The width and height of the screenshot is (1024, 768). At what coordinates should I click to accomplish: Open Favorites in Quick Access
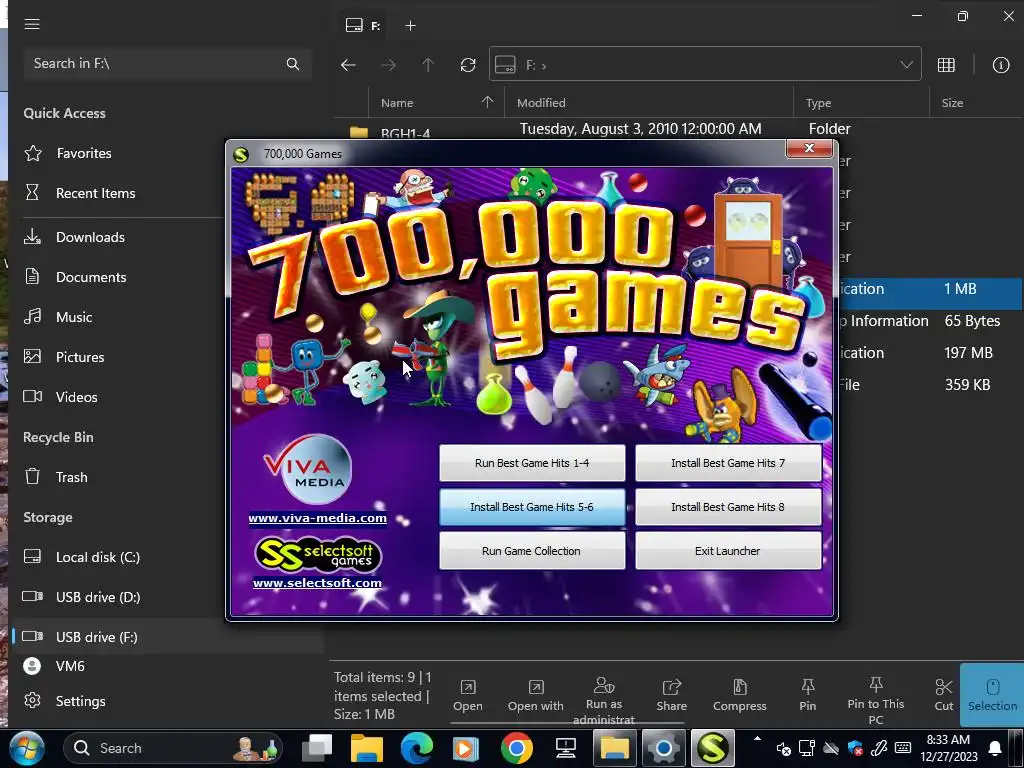click(84, 153)
